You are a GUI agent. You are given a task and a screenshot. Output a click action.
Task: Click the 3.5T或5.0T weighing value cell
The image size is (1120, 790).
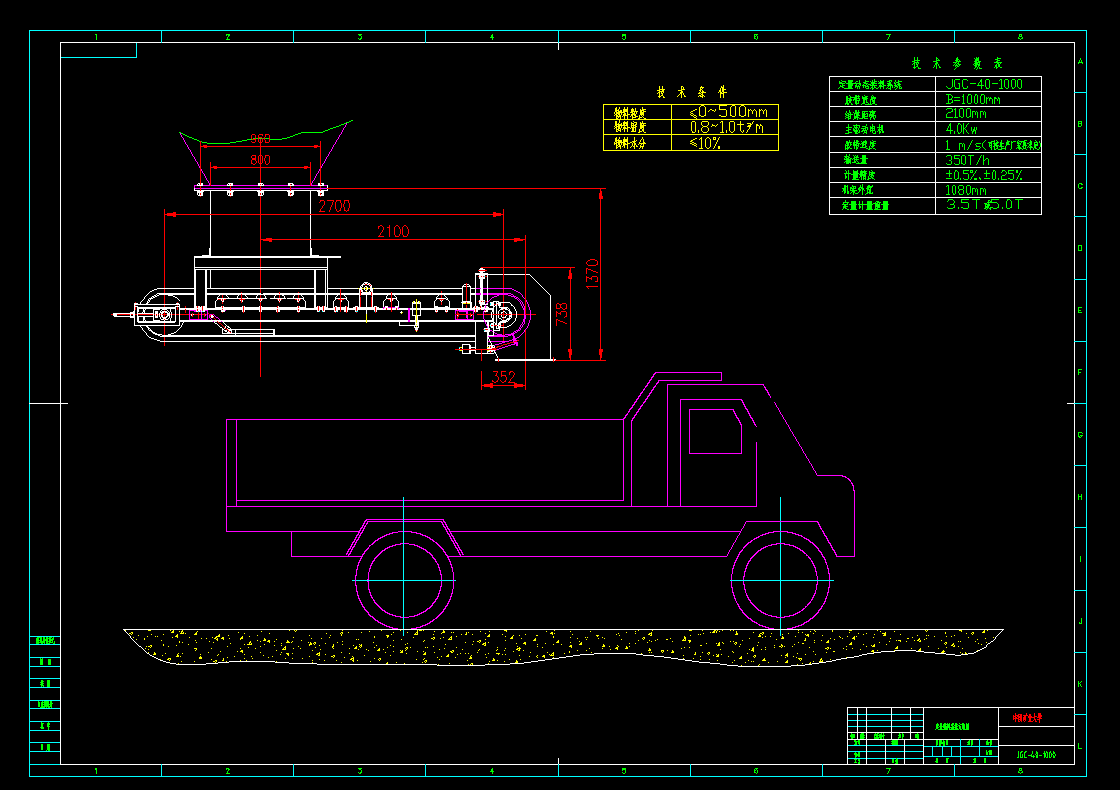tap(983, 202)
